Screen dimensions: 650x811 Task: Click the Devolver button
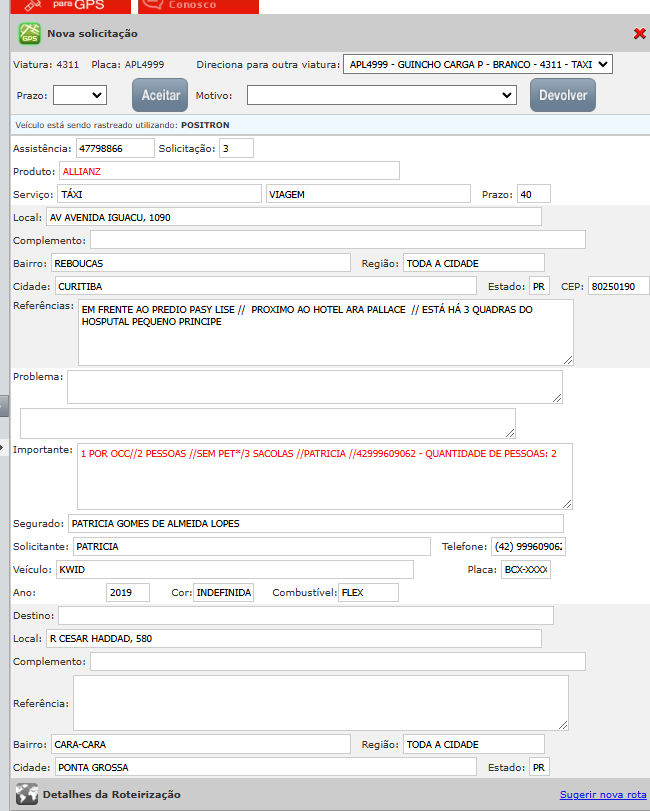point(563,95)
